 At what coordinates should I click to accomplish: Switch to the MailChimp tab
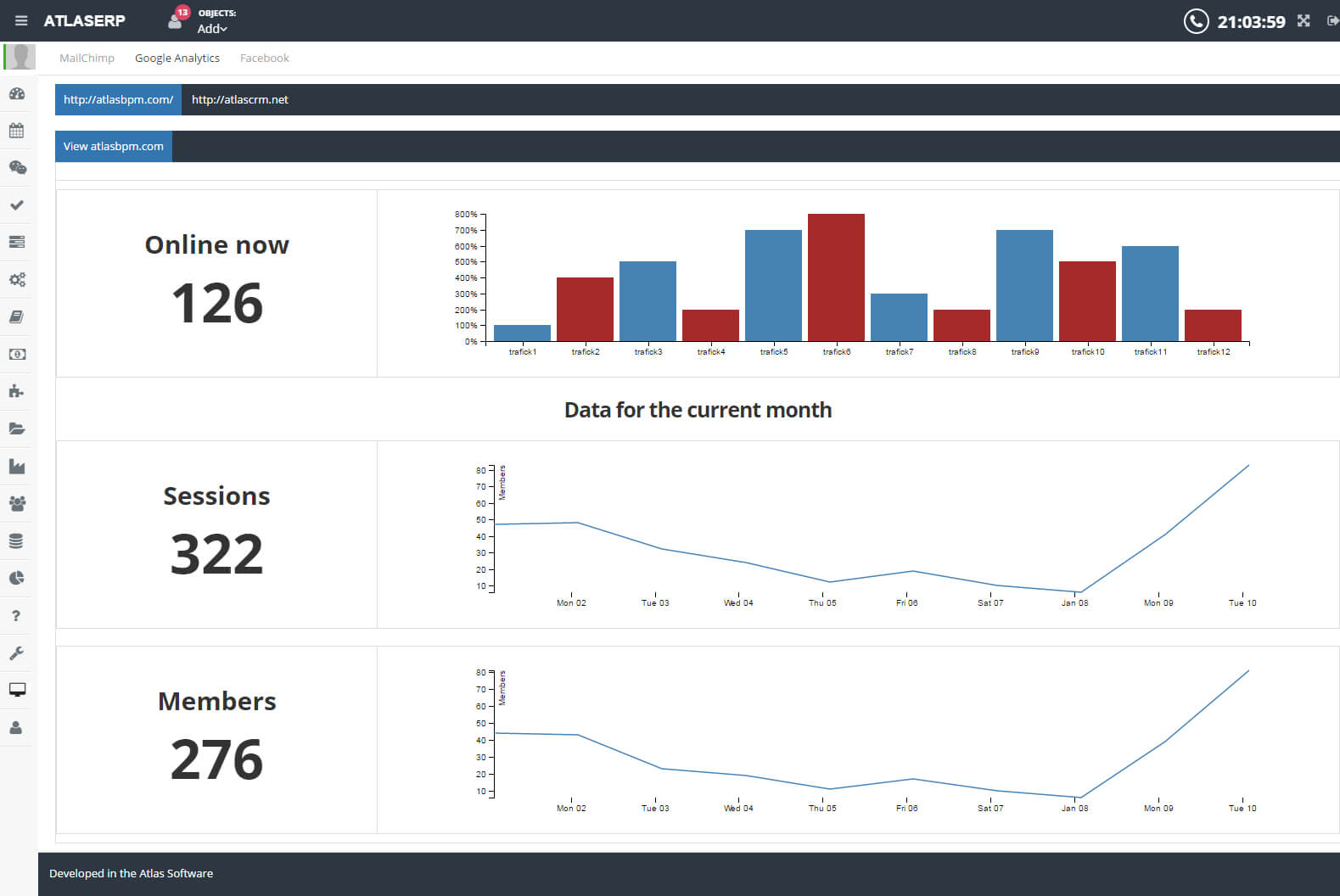87,58
